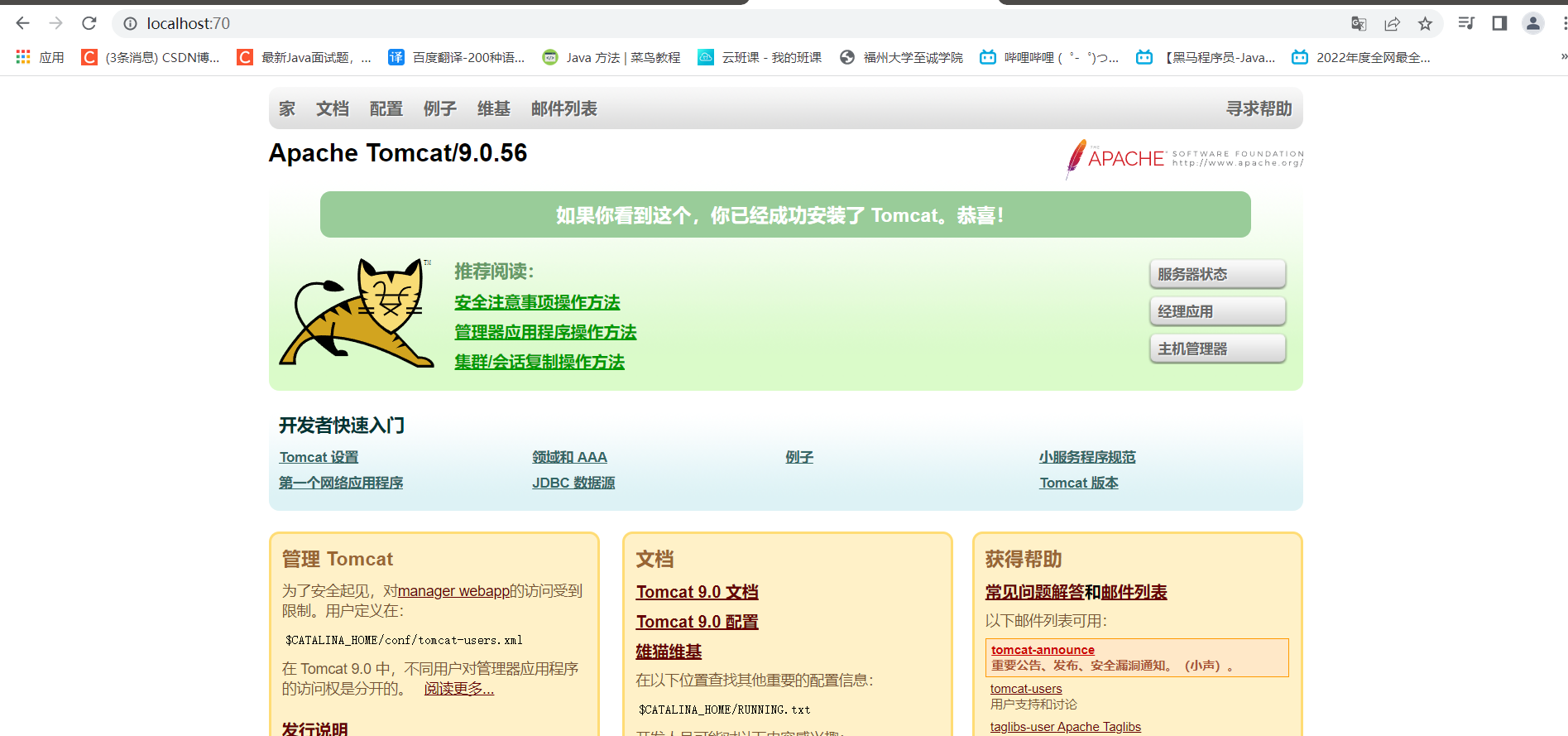
Task: Open the Tomcat 设置 link
Action: click(319, 457)
